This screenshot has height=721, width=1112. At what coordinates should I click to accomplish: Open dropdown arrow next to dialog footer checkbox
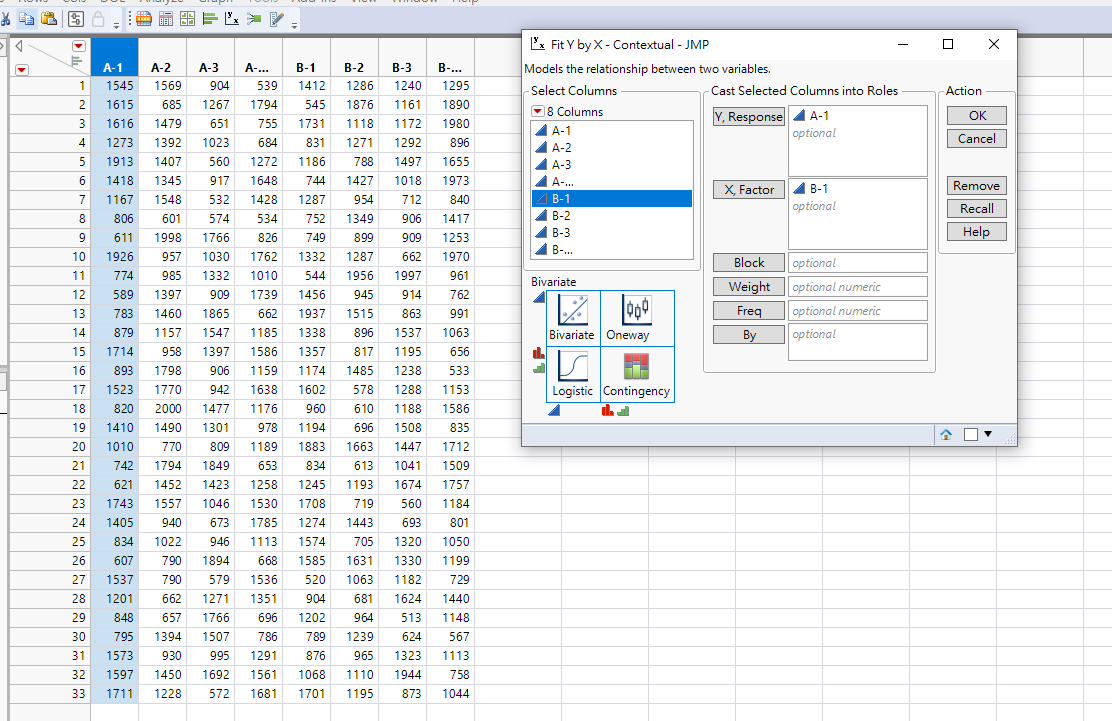coord(988,434)
